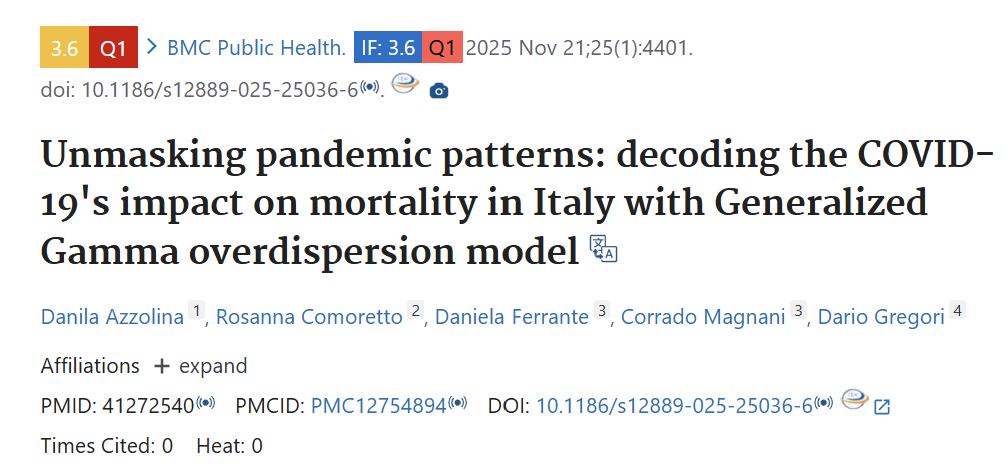Click the chevron arrow before BMC Public Health

point(153,46)
